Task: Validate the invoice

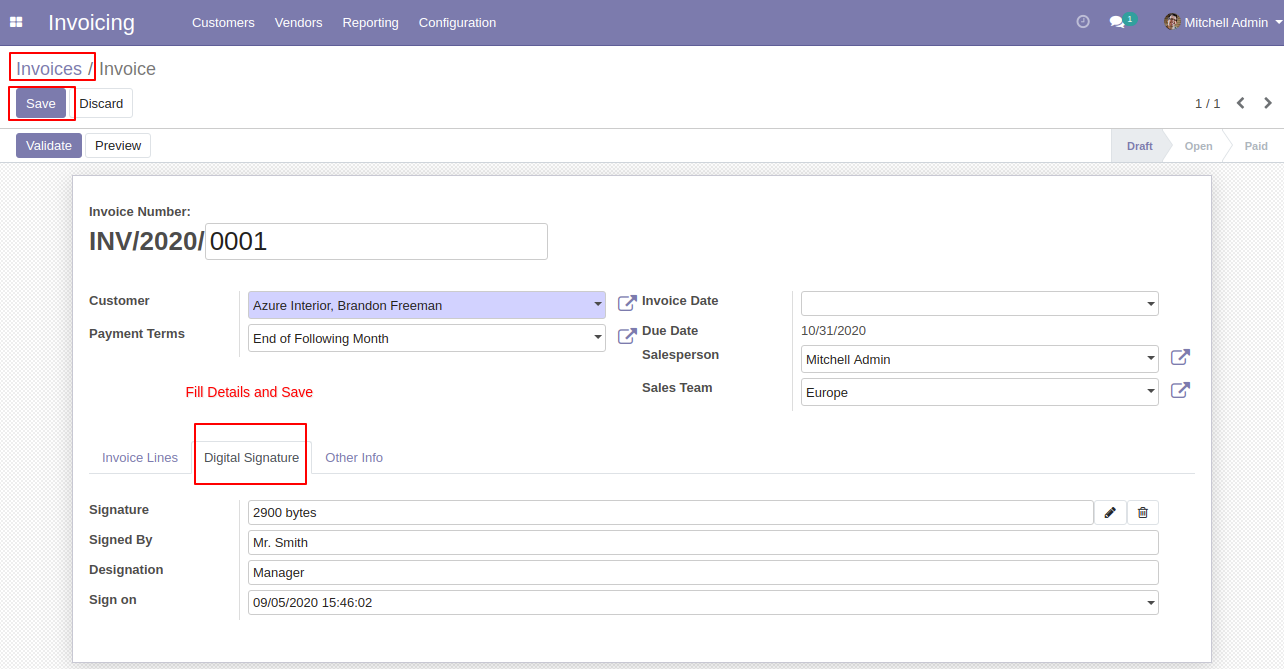Action: (x=49, y=145)
